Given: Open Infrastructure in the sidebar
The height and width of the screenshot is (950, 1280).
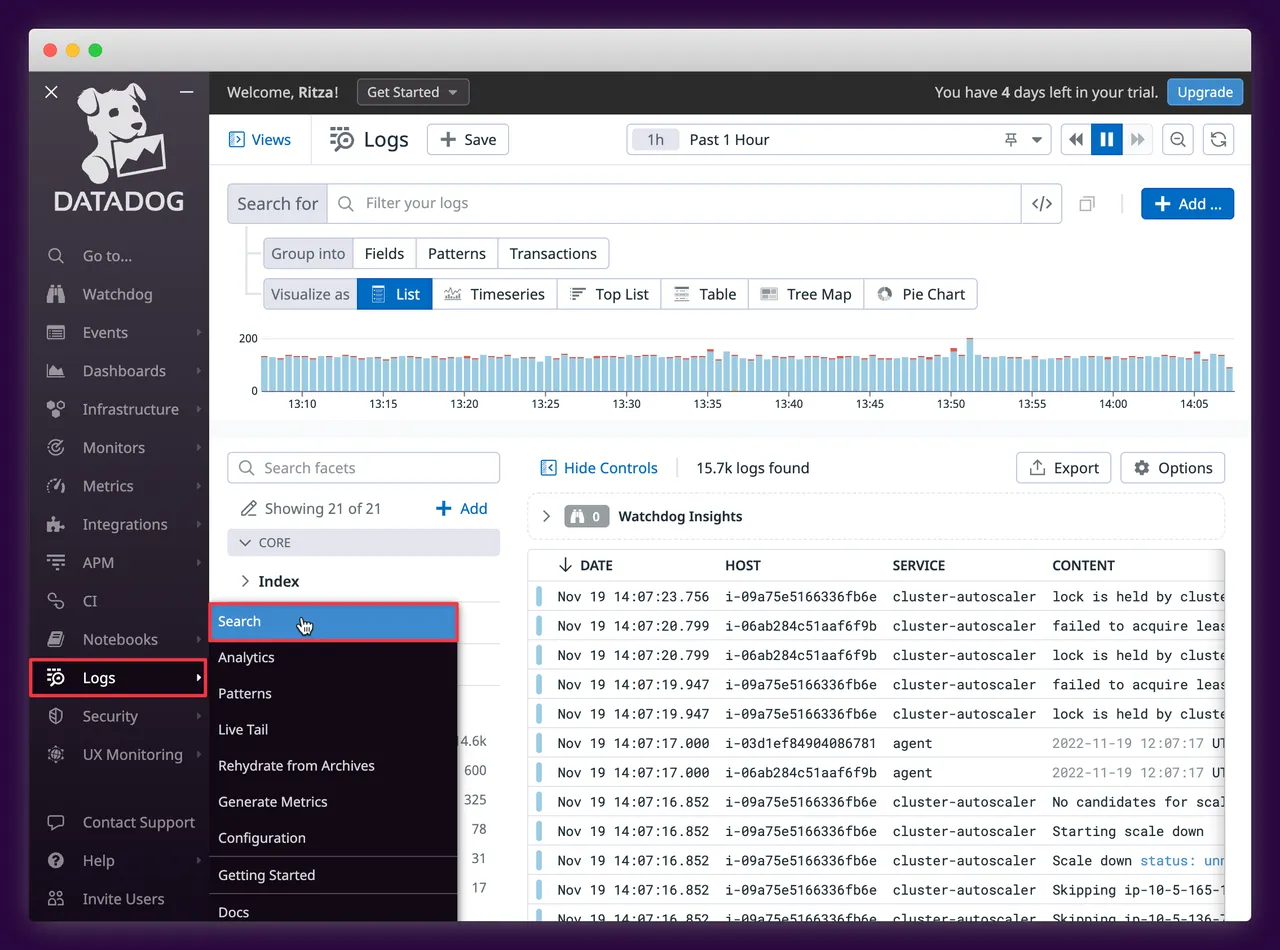Looking at the screenshot, I should point(130,409).
